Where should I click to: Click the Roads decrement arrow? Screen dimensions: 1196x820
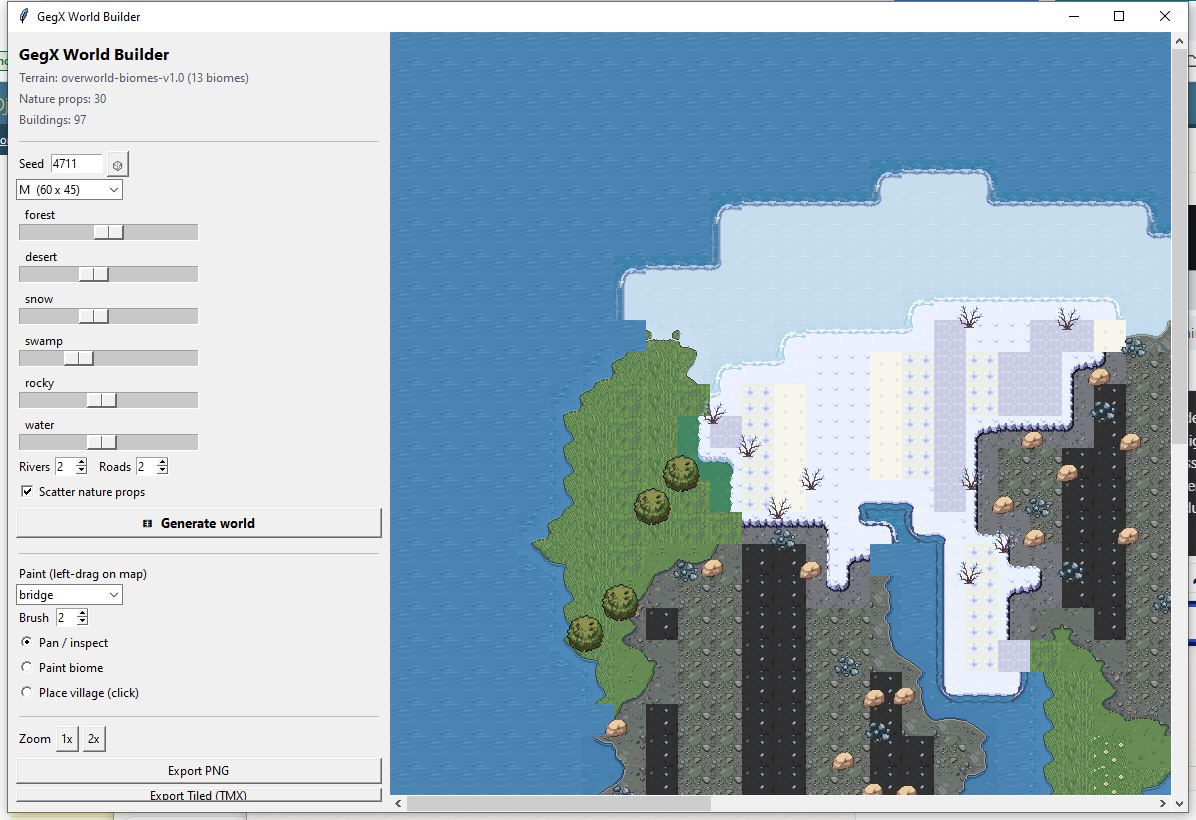[162, 471]
